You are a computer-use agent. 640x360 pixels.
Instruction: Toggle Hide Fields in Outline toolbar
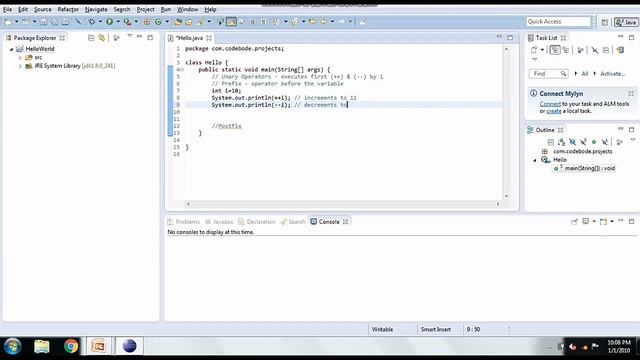pyautogui.click(x=572, y=142)
